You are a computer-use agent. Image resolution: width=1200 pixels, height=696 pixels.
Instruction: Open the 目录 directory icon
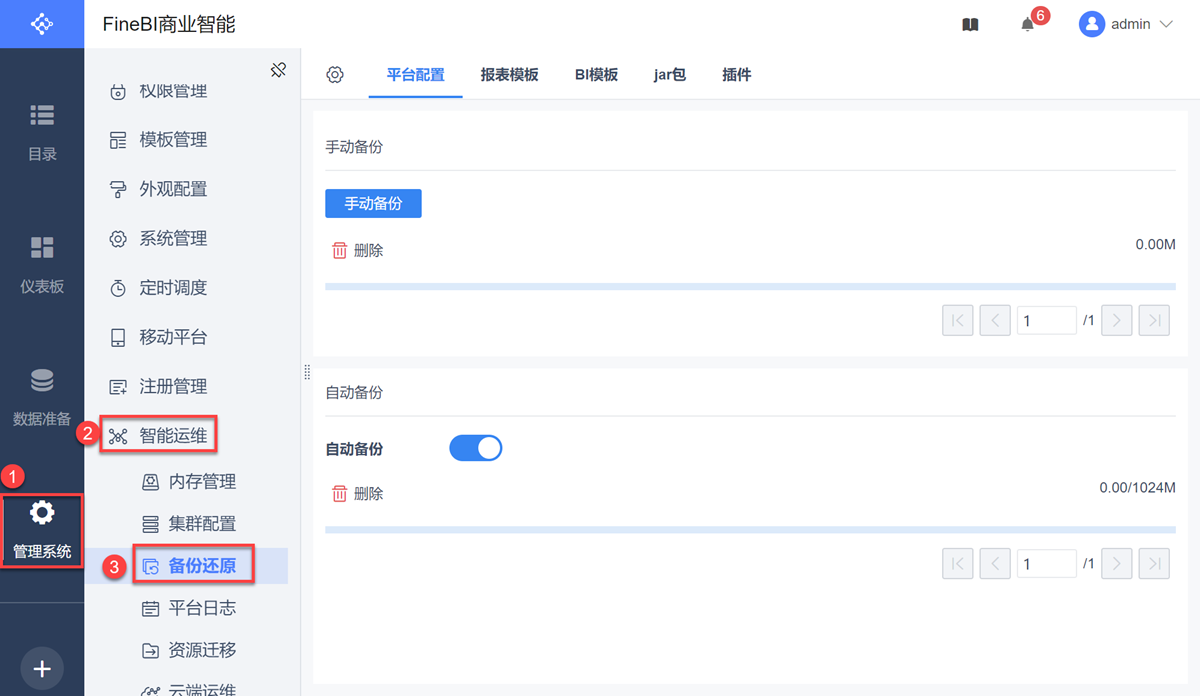[x=42, y=115]
